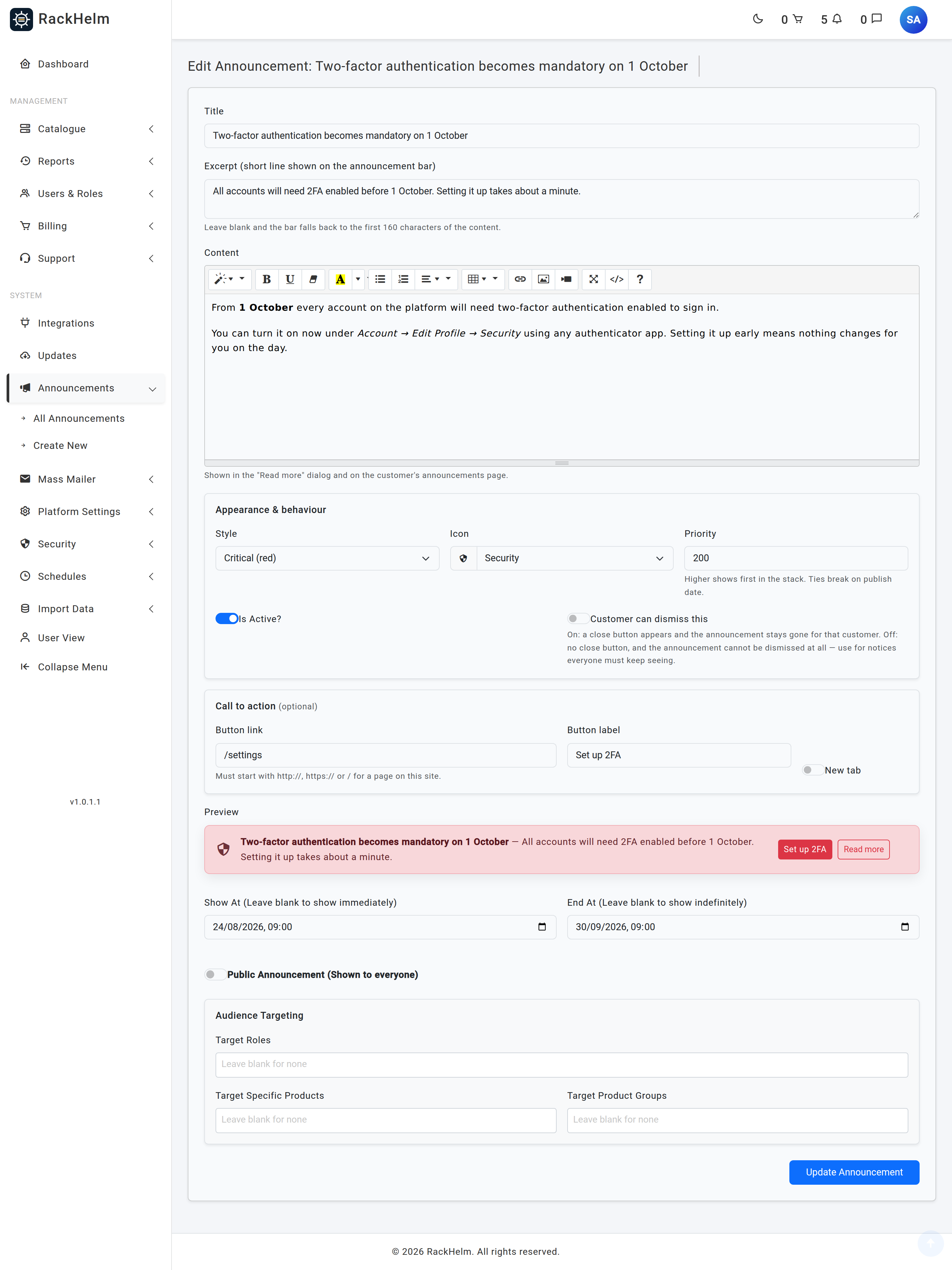Expand the Catalogue sidebar menu
The width and height of the screenshot is (952, 1270).
pyautogui.click(x=86, y=129)
